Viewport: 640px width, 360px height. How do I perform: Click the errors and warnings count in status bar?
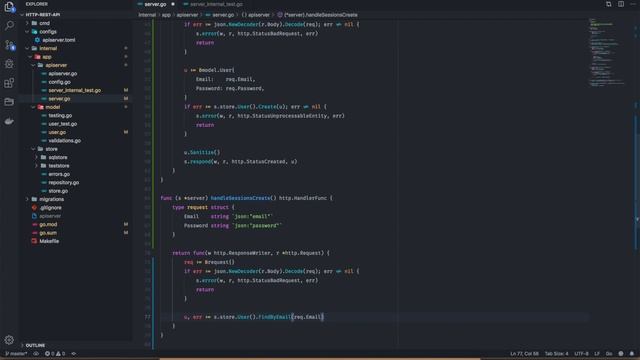click(x=55, y=353)
